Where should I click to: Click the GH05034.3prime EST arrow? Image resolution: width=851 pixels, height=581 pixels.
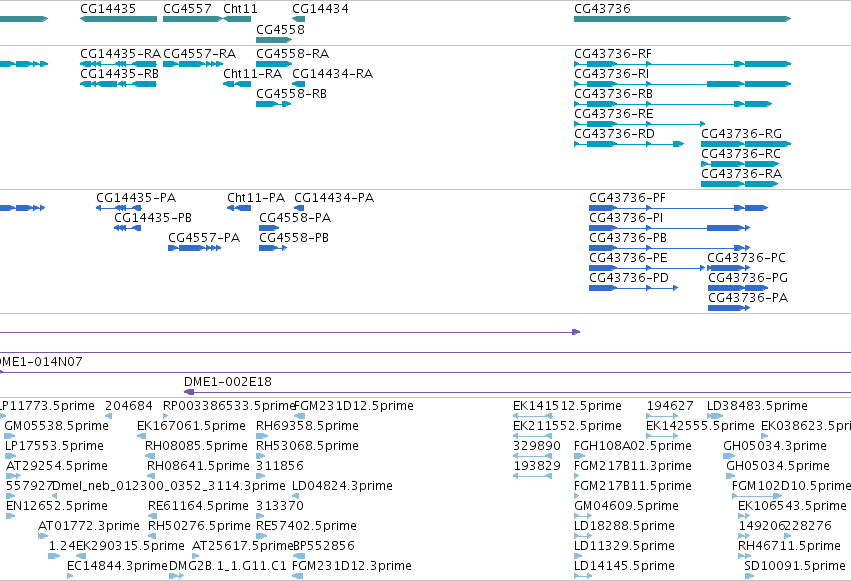pyautogui.click(x=727, y=456)
